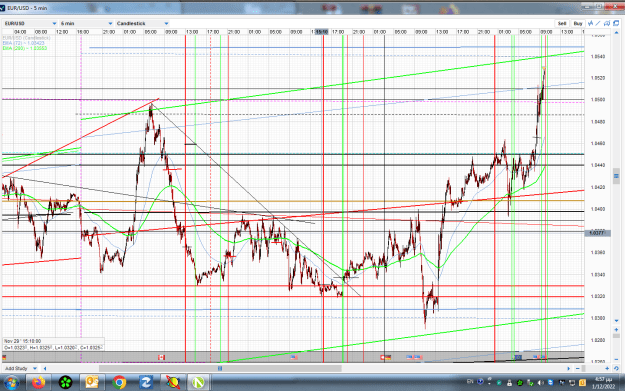Open the Candlestick chart type dropdown
Screen dimensions: 625x391
coord(142,24)
